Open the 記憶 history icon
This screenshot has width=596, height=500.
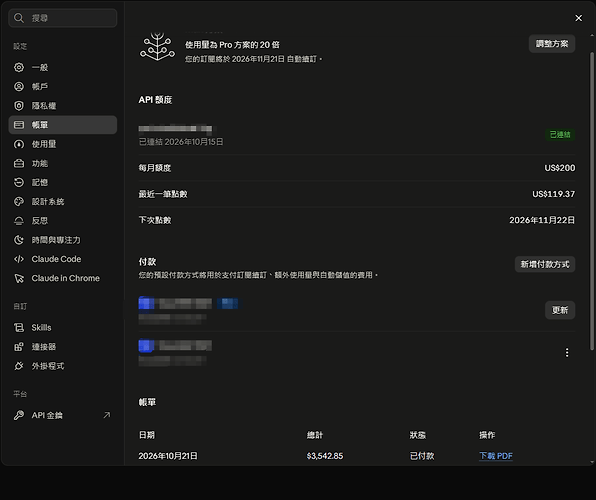(19, 183)
